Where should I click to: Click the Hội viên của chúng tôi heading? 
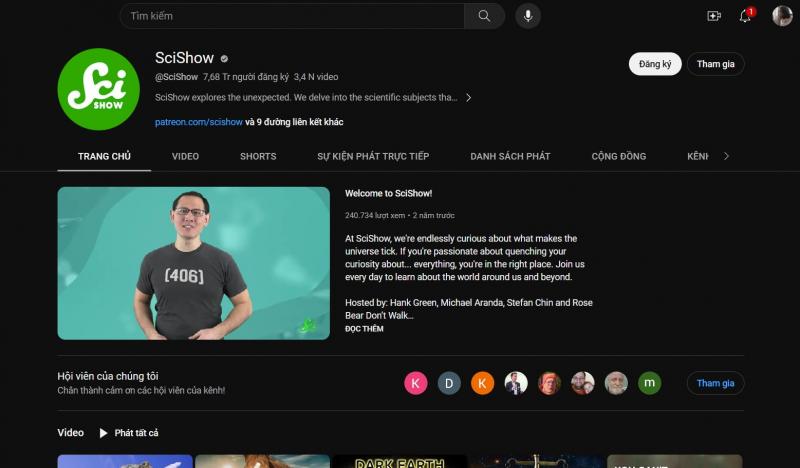coord(108,376)
